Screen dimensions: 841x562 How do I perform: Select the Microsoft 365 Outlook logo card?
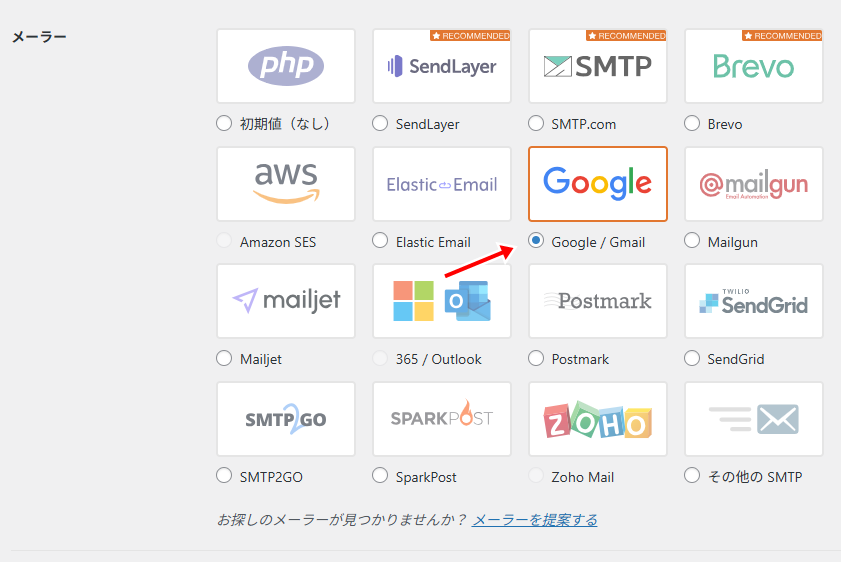click(x=442, y=301)
